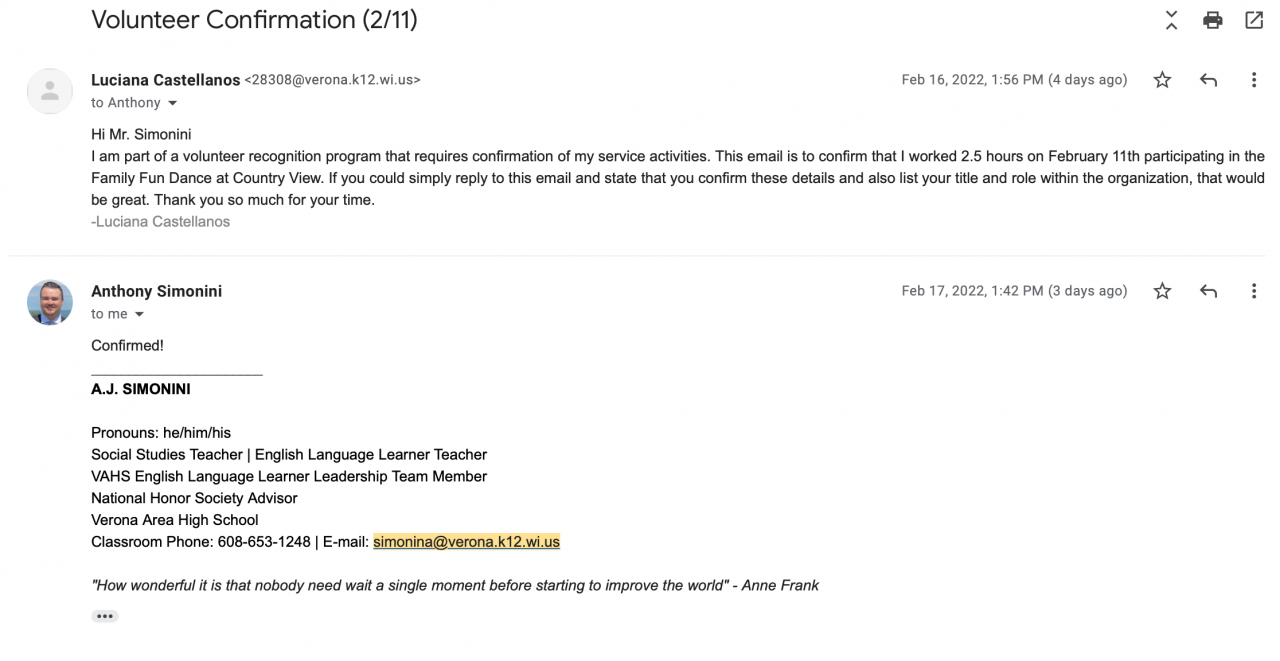Click Luciana Castellanos' default avatar icon
The width and height of the screenshot is (1280, 661).
pos(50,91)
